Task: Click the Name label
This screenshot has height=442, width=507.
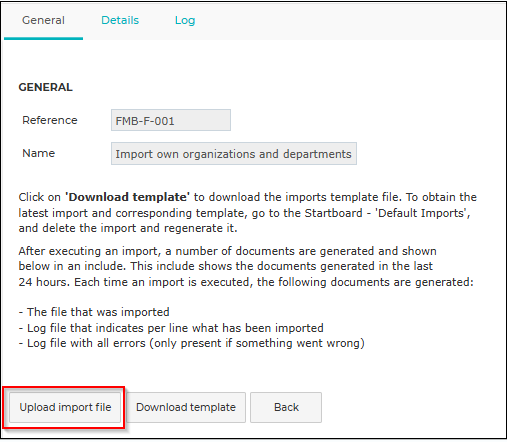Action: (x=39, y=153)
